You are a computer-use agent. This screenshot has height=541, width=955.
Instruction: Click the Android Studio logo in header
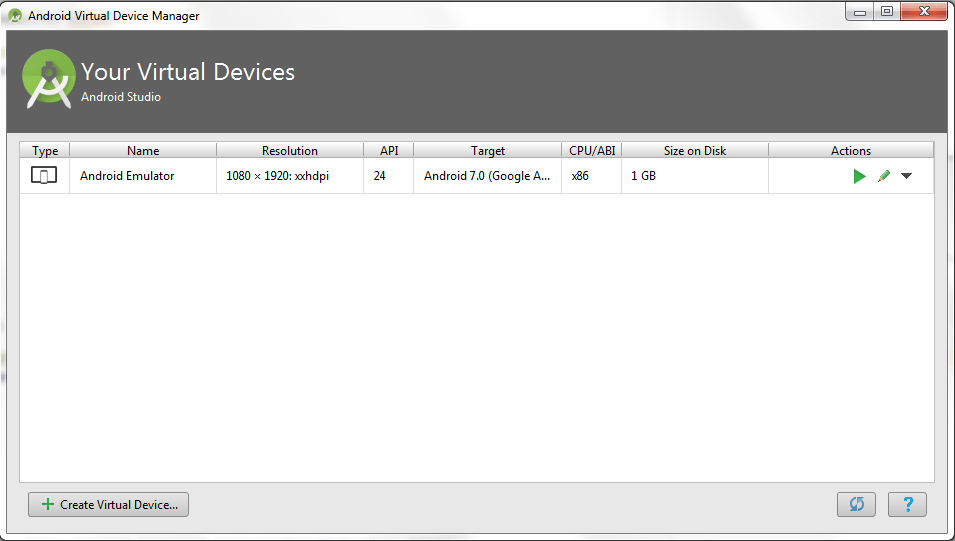click(x=49, y=79)
